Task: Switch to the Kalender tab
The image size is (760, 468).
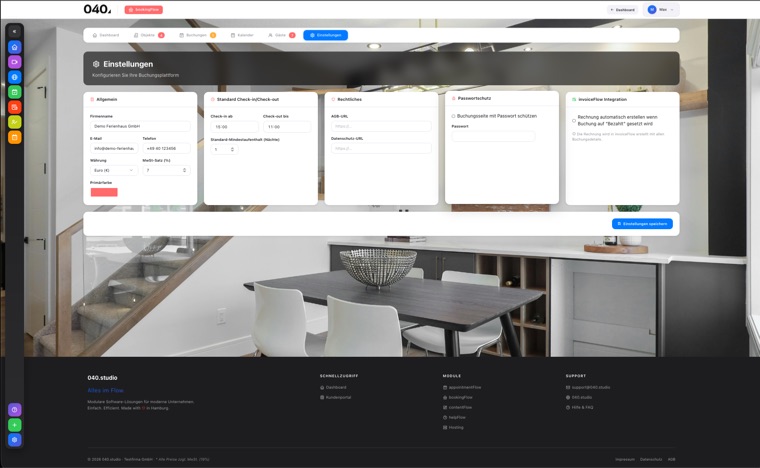Action: tap(242, 35)
